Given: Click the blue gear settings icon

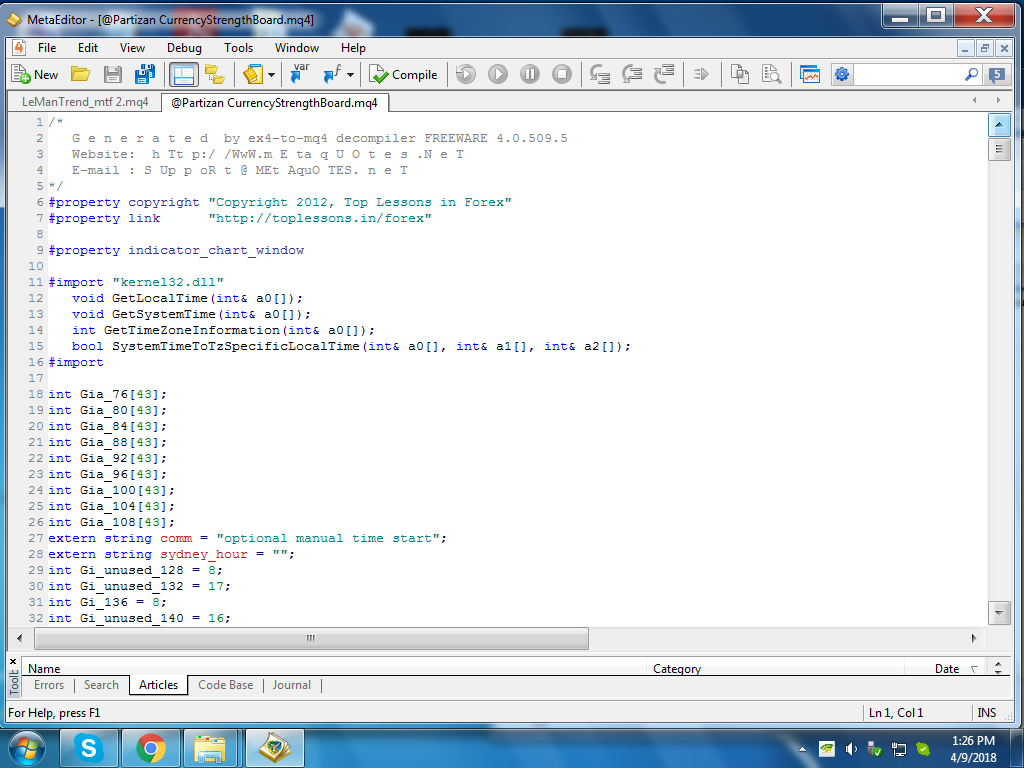Looking at the screenshot, I should tap(842, 74).
